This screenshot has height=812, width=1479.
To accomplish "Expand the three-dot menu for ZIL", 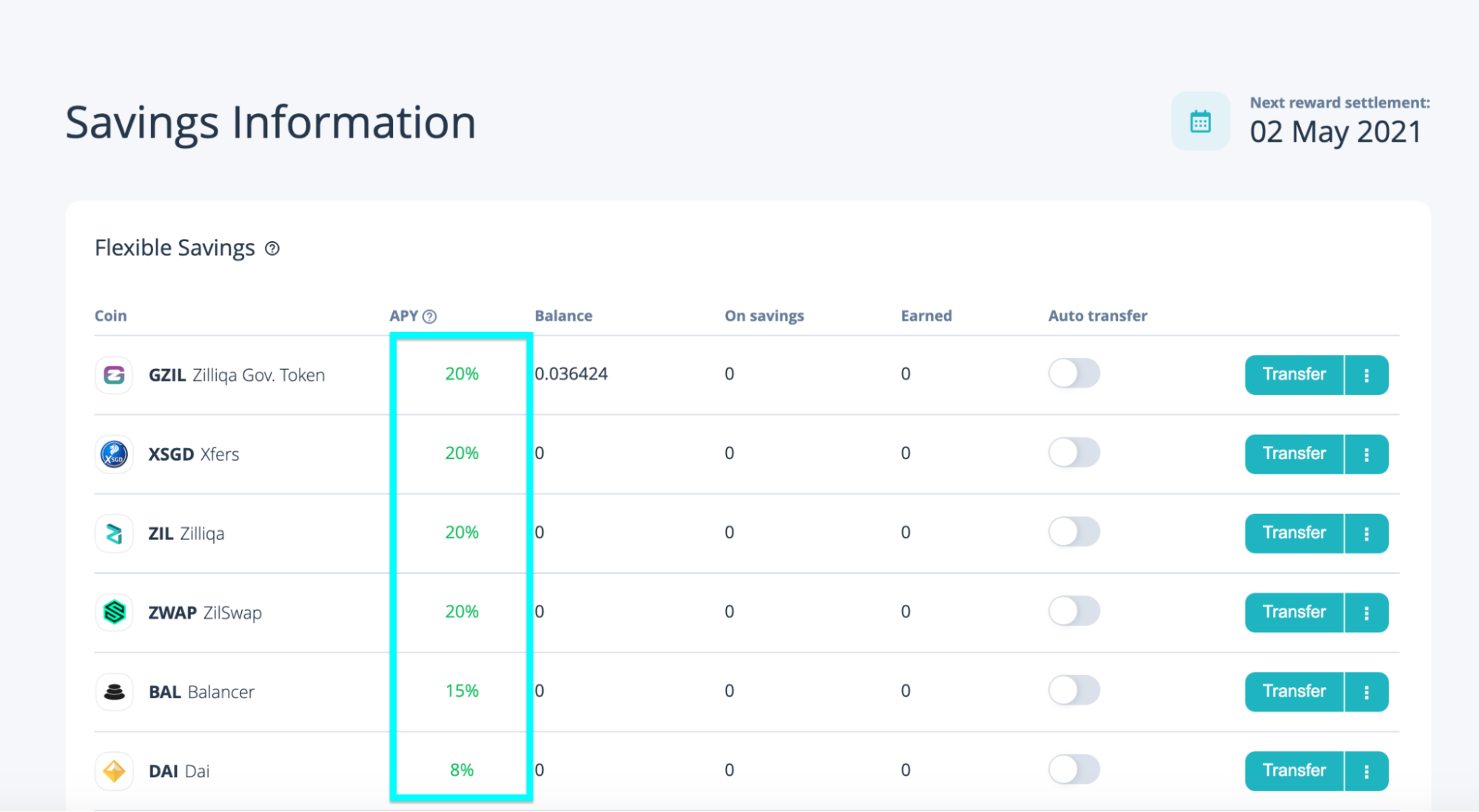I will [x=1367, y=533].
